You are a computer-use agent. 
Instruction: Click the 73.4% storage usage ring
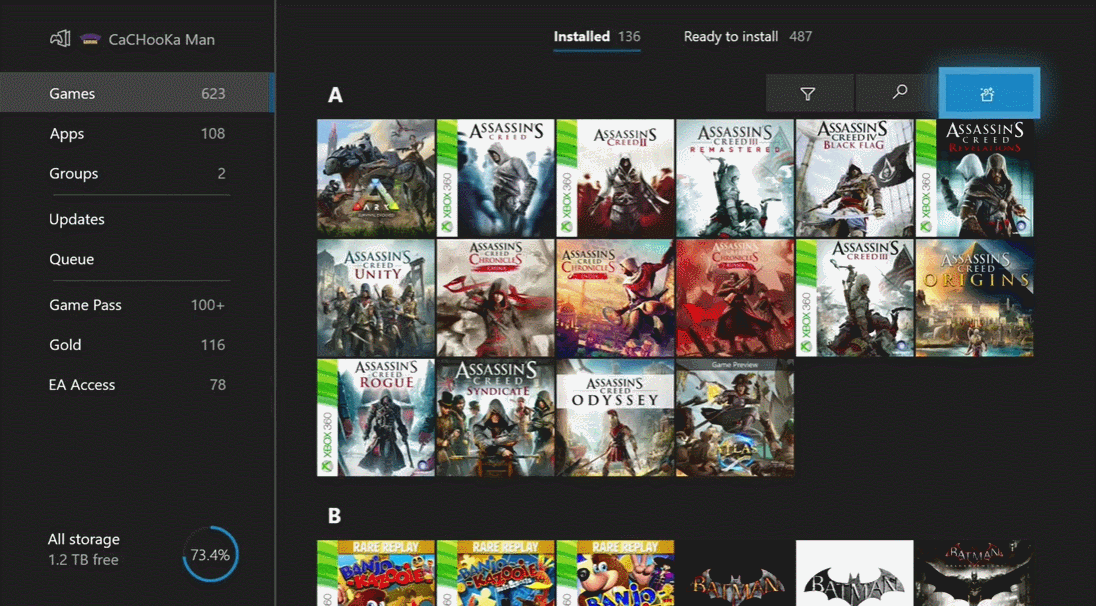pyautogui.click(x=210, y=554)
